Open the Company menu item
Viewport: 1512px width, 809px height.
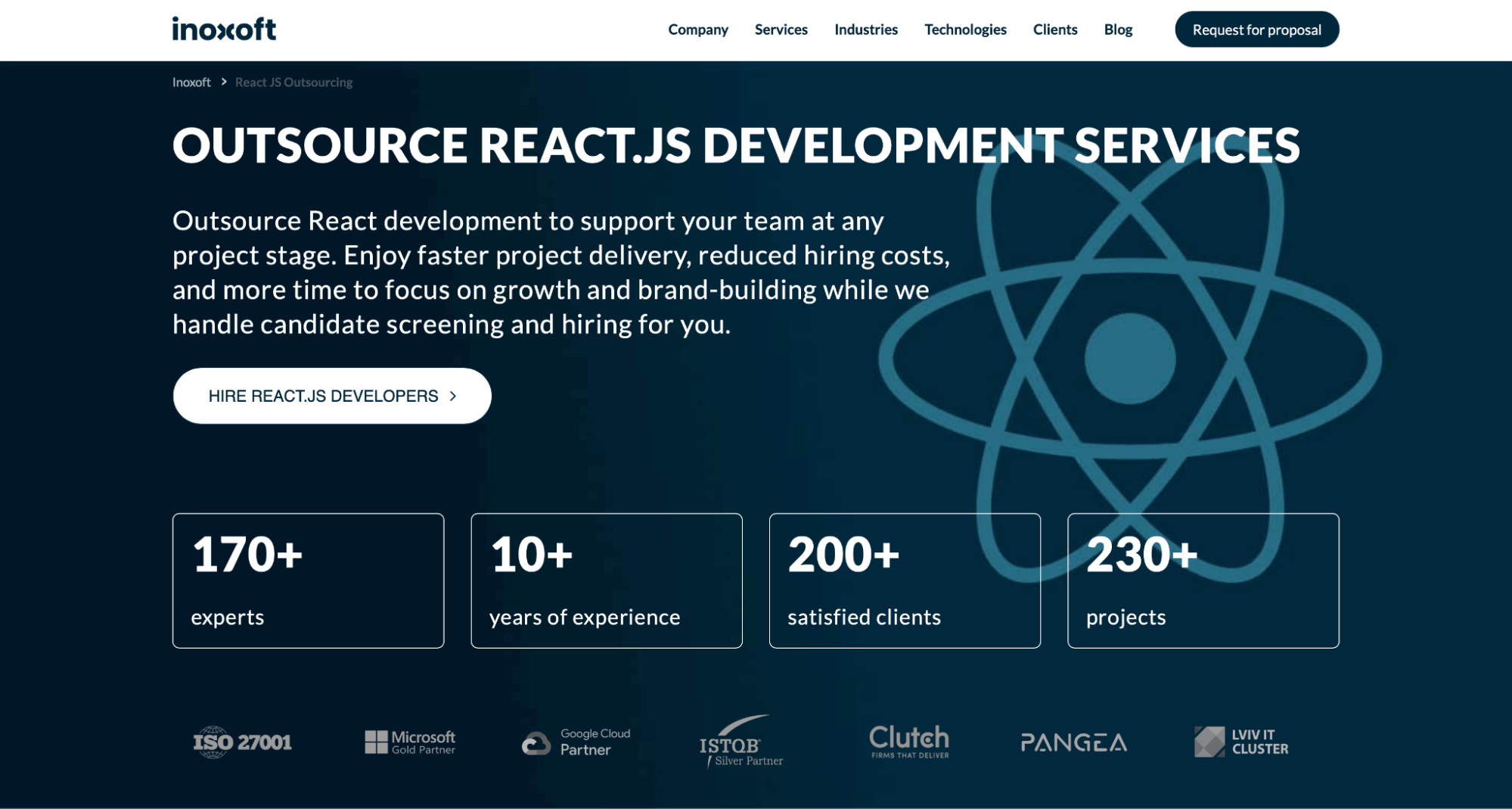(698, 30)
